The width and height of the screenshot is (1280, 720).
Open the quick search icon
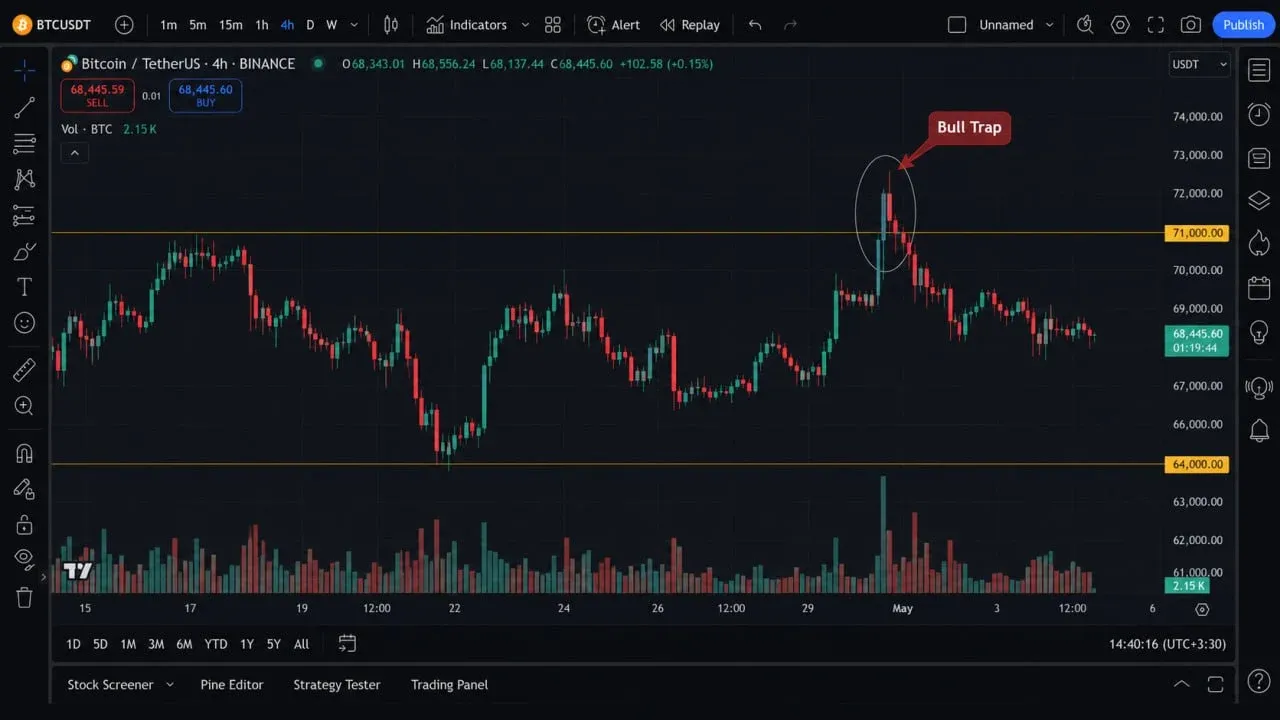[x=1084, y=25]
